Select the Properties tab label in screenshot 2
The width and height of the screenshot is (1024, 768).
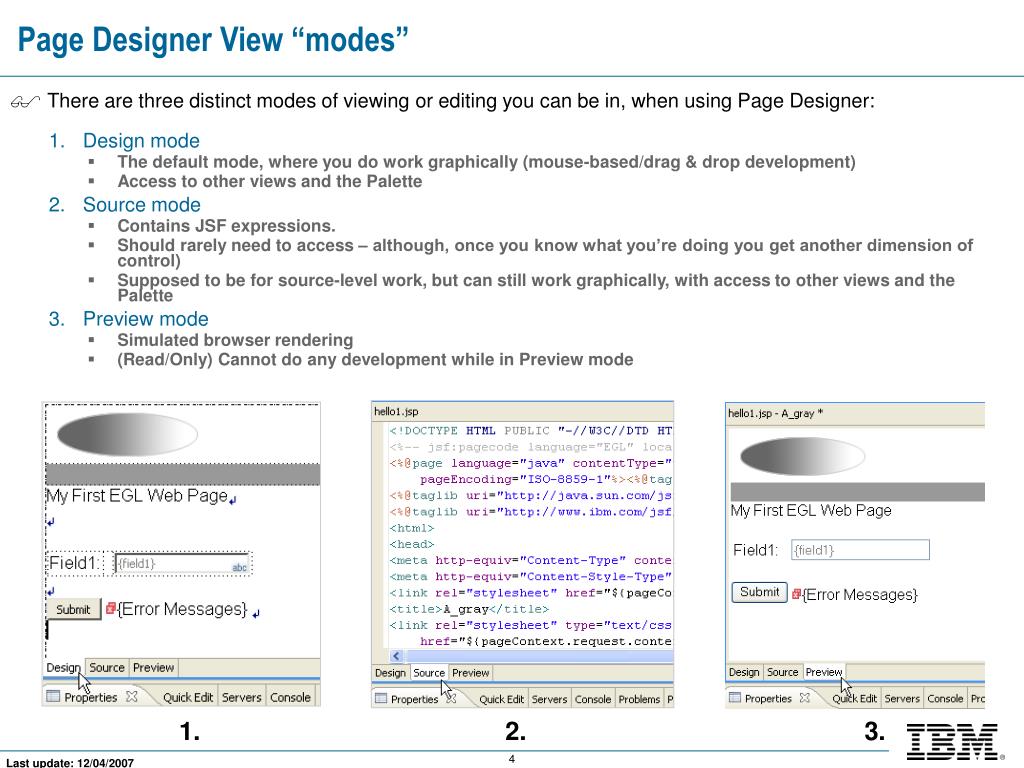click(x=415, y=699)
